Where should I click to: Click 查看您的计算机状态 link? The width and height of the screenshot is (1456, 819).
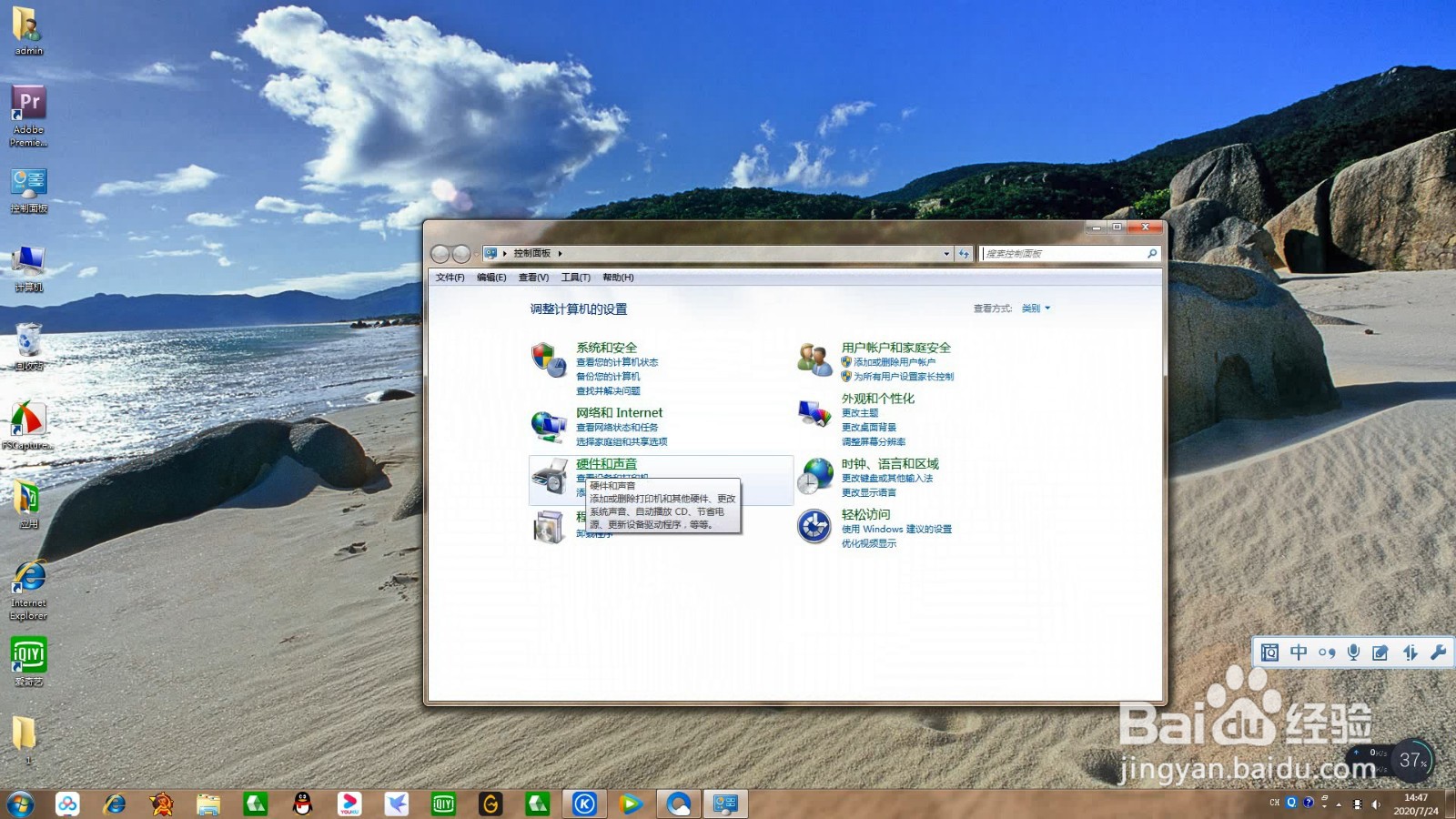tap(617, 362)
